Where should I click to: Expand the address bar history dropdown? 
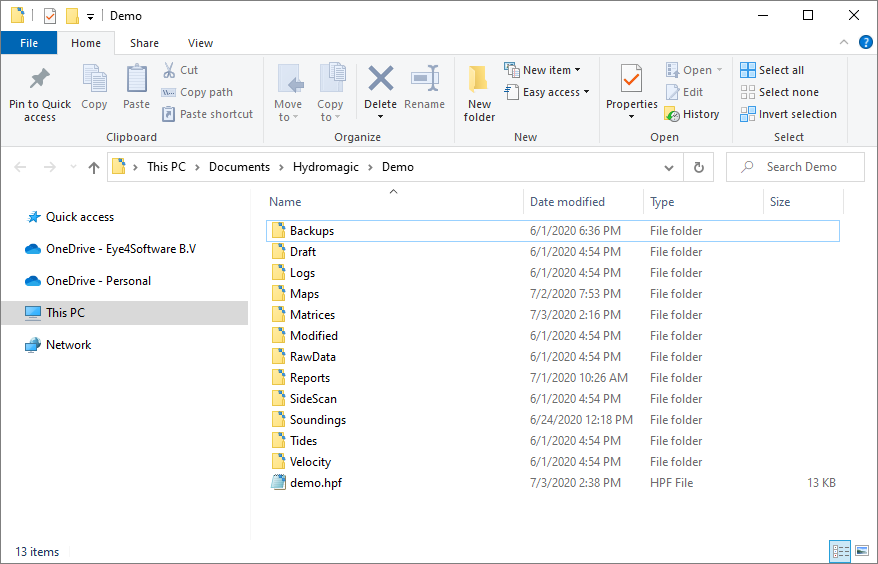tap(669, 167)
